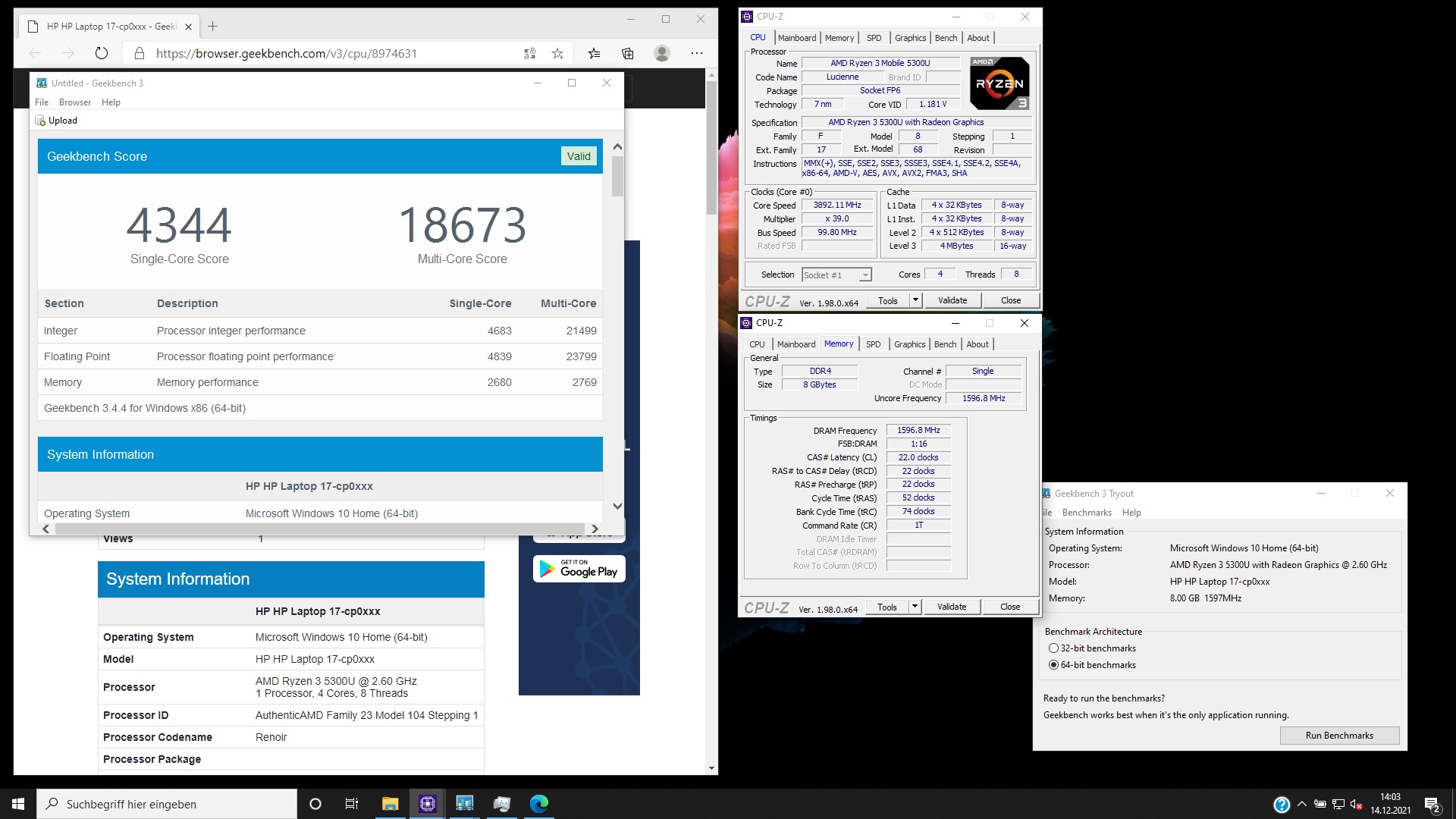Open the network tray icon

pyautogui.click(x=1338, y=805)
